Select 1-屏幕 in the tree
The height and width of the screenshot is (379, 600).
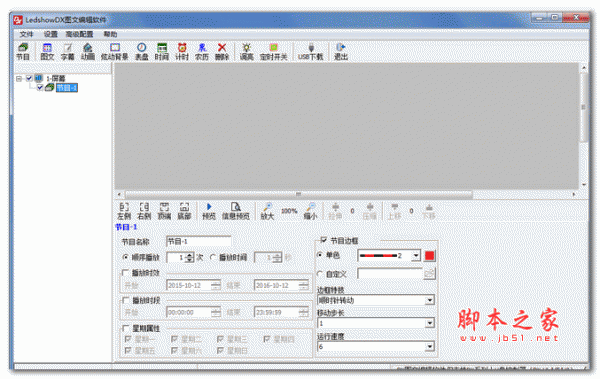pos(56,78)
